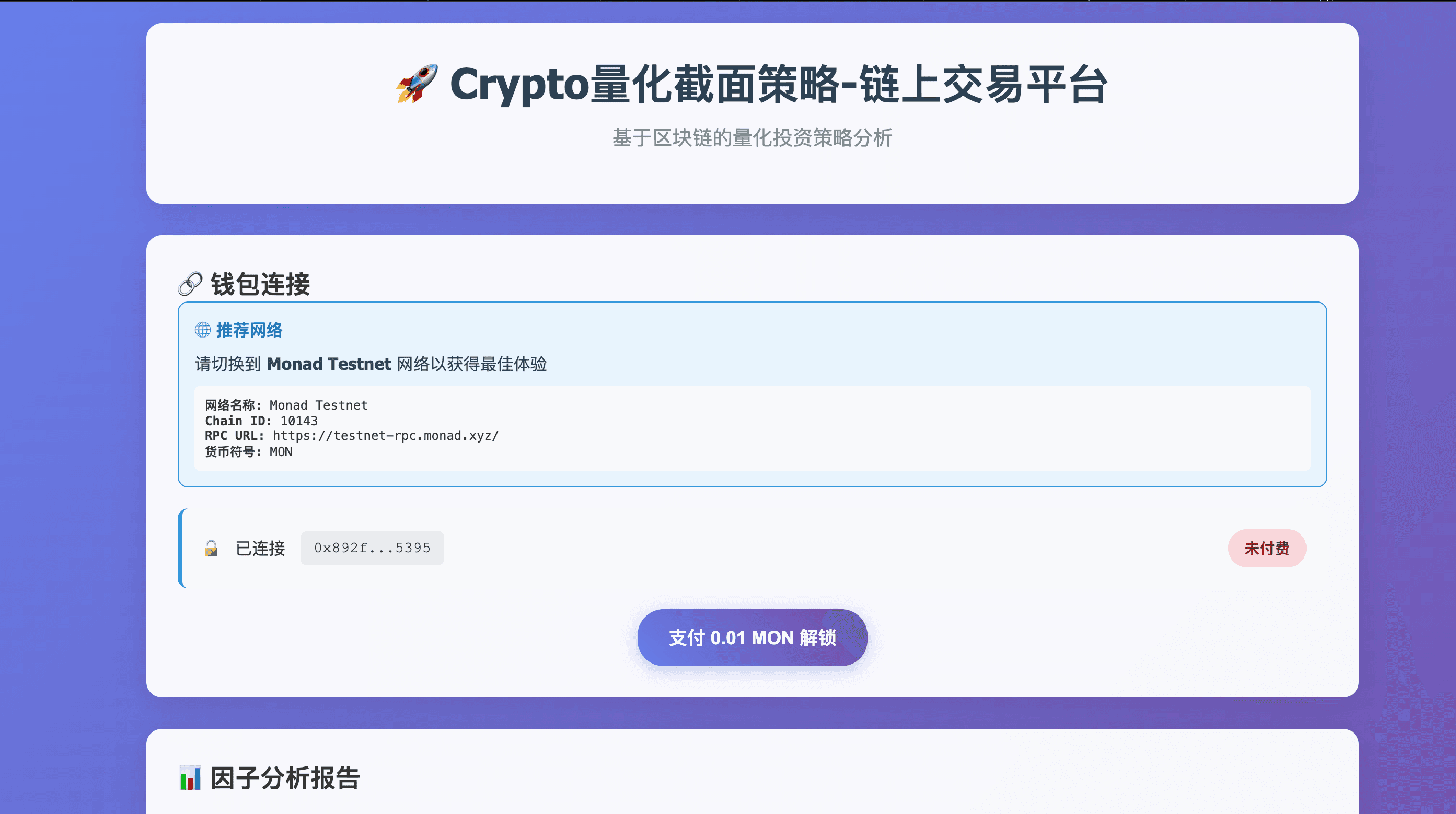Image resolution: width=1456 pixels, height=814 pixels.
Task: Click the bar chart icon beside 因子分析报告
Action: click(190, 778)
